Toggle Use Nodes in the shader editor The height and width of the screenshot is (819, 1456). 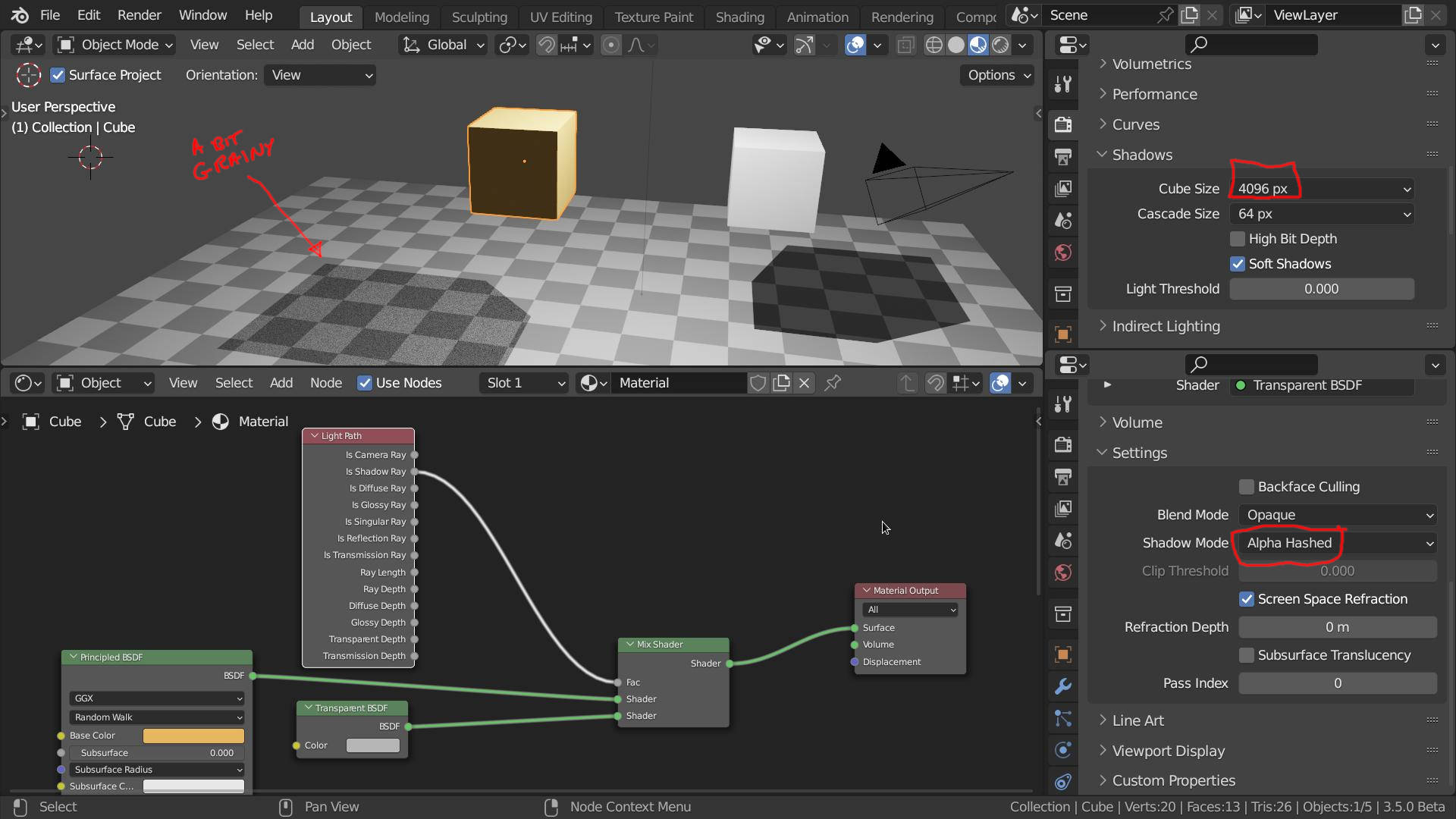click(x=366, y=383)
